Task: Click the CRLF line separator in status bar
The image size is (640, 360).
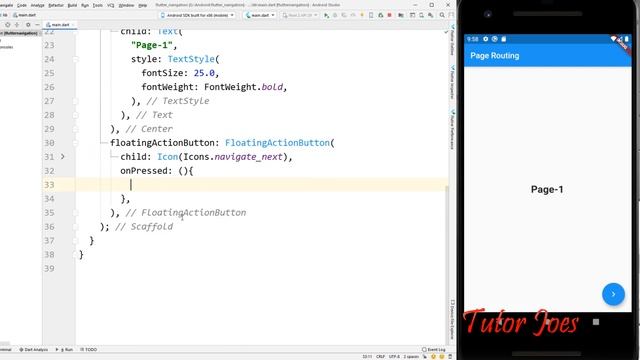Action: 380,357
